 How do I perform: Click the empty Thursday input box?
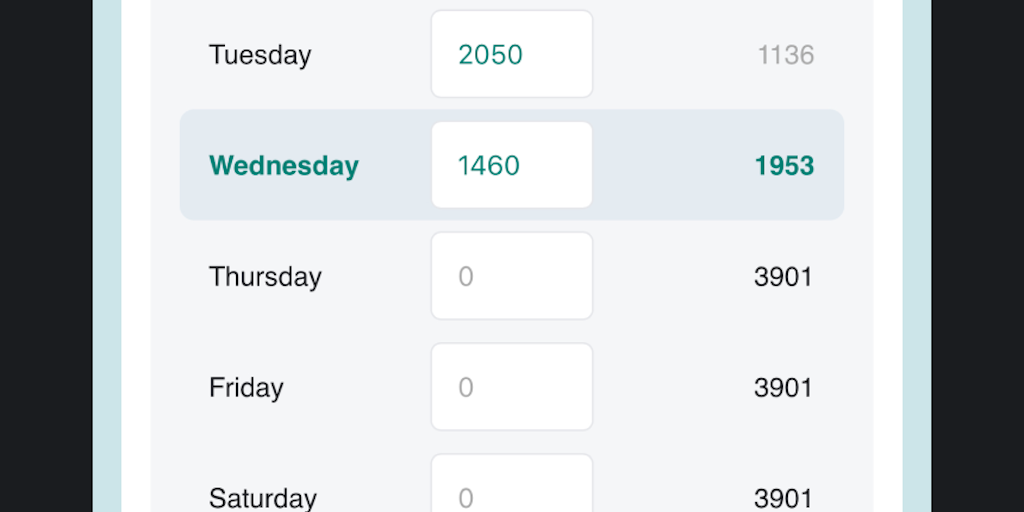(x=511, y=276)
